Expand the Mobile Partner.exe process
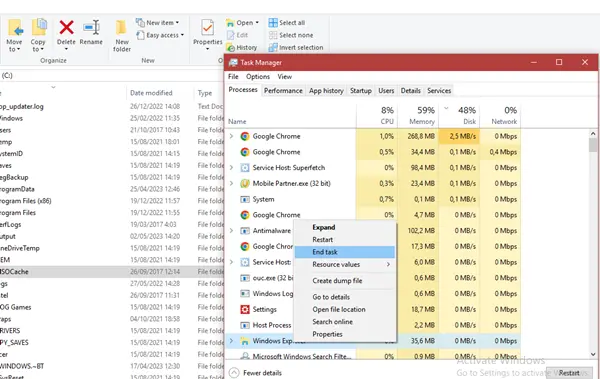The height and width of the screenshot is (379, 600). pos(231,183)
